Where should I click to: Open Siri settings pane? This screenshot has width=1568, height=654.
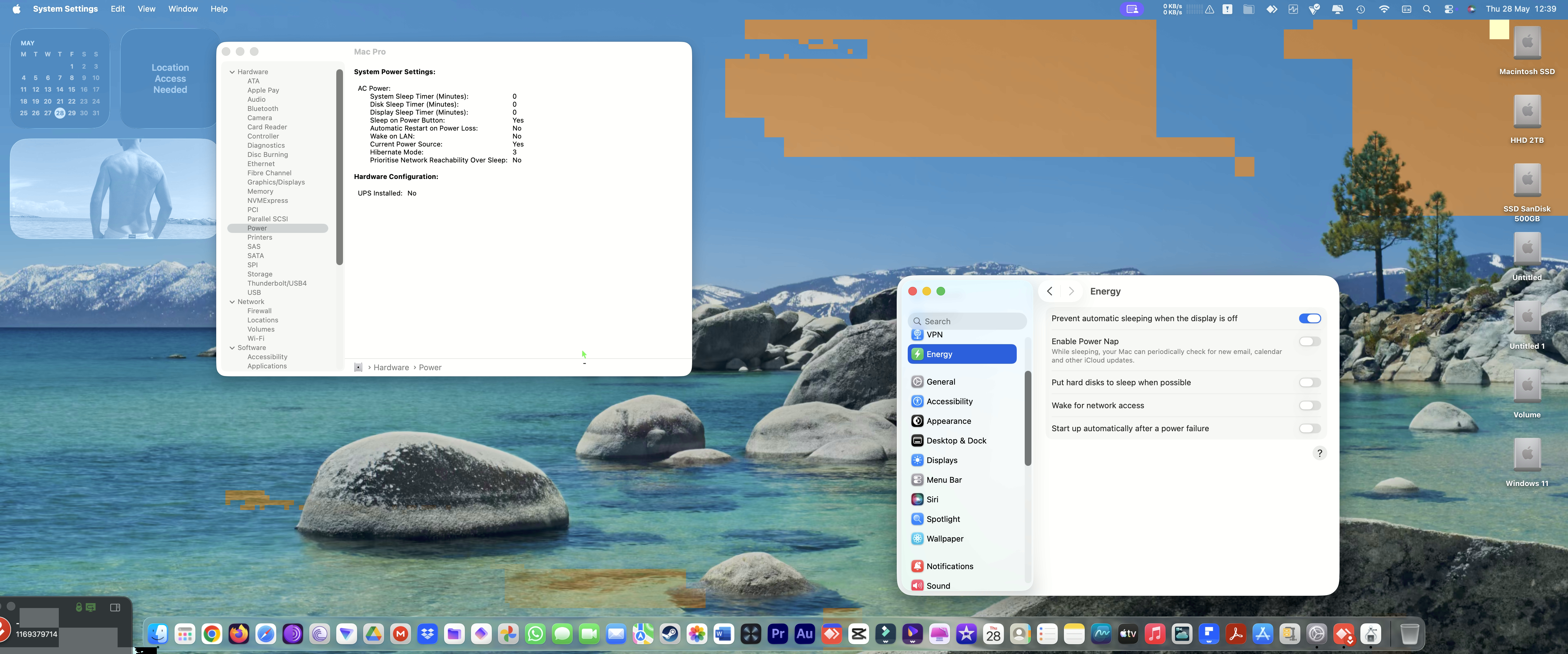(x=962, y=499)
